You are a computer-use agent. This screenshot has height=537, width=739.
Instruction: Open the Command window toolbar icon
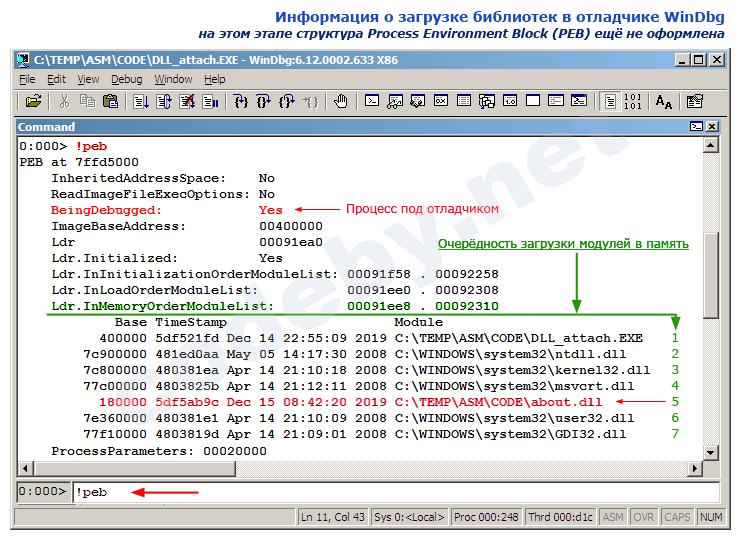coord(372,101)
